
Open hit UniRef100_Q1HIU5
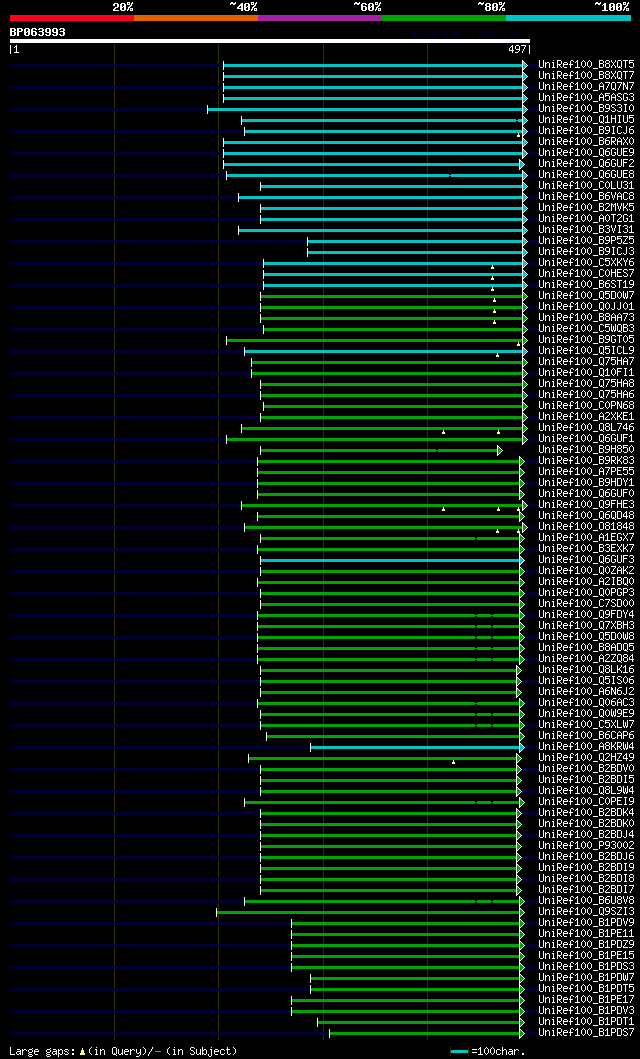pos(587,120)
